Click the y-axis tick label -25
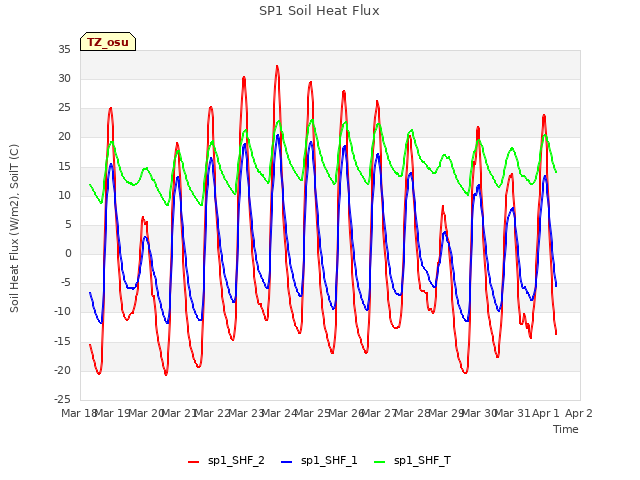 [x=62, y=399]
